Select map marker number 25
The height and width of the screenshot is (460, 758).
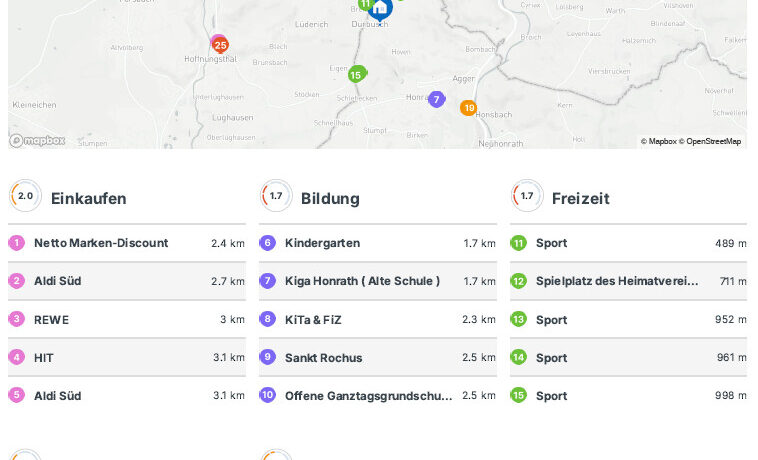click(220, 45)
